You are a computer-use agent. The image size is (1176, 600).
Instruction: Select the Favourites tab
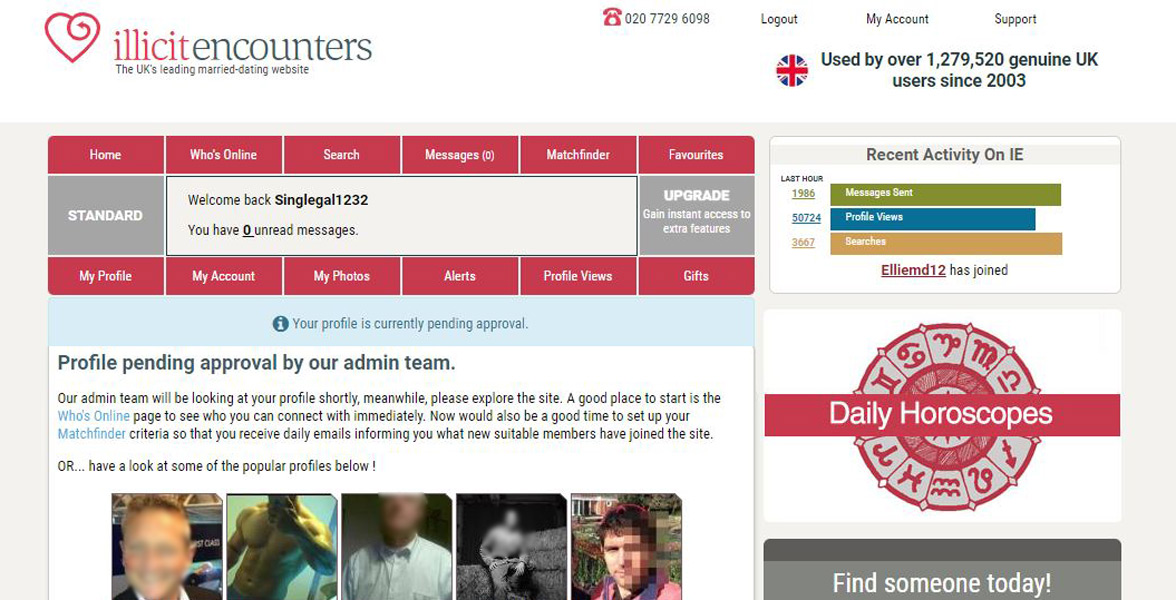[696, 154]
